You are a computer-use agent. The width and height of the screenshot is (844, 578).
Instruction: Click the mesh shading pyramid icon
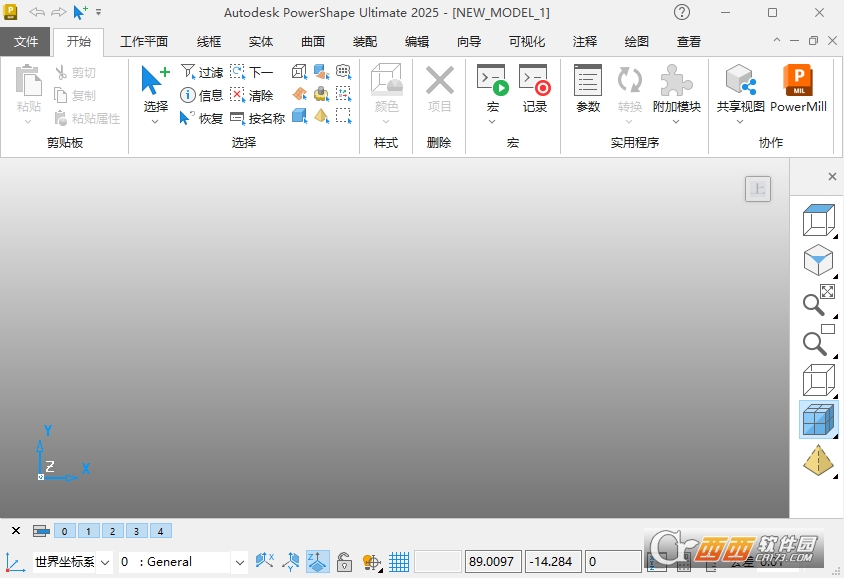818,461
